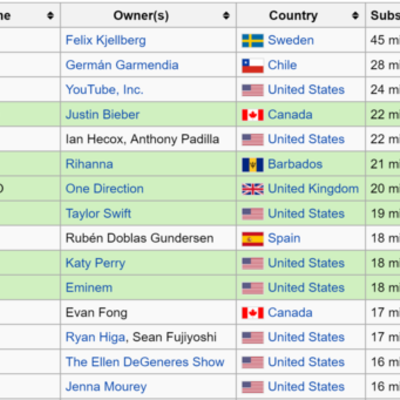Click Barbados flag in Rihanna row
400x400 pixels.
253,164
